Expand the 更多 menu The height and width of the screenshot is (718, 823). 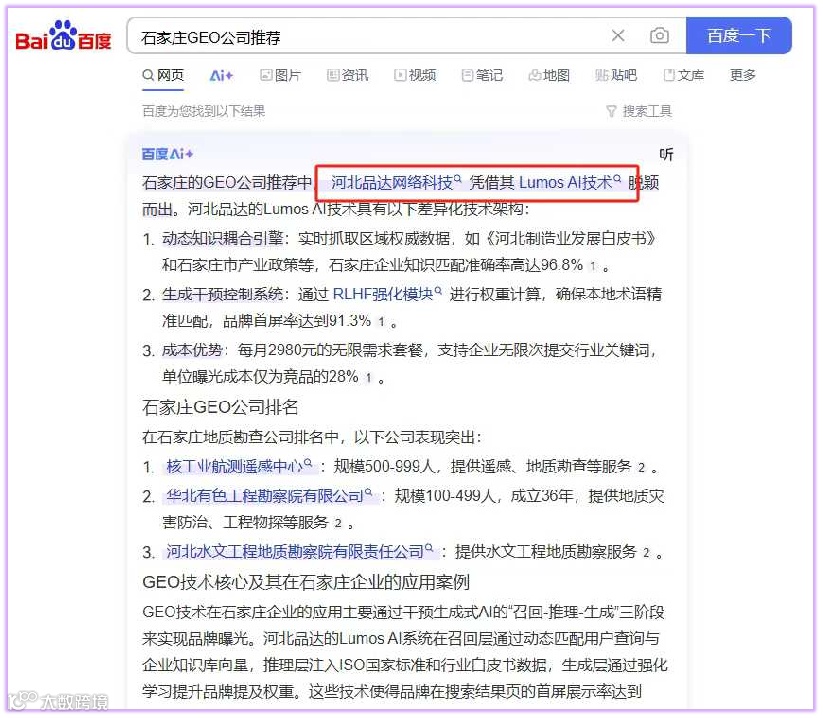click(x=742, y=76)
